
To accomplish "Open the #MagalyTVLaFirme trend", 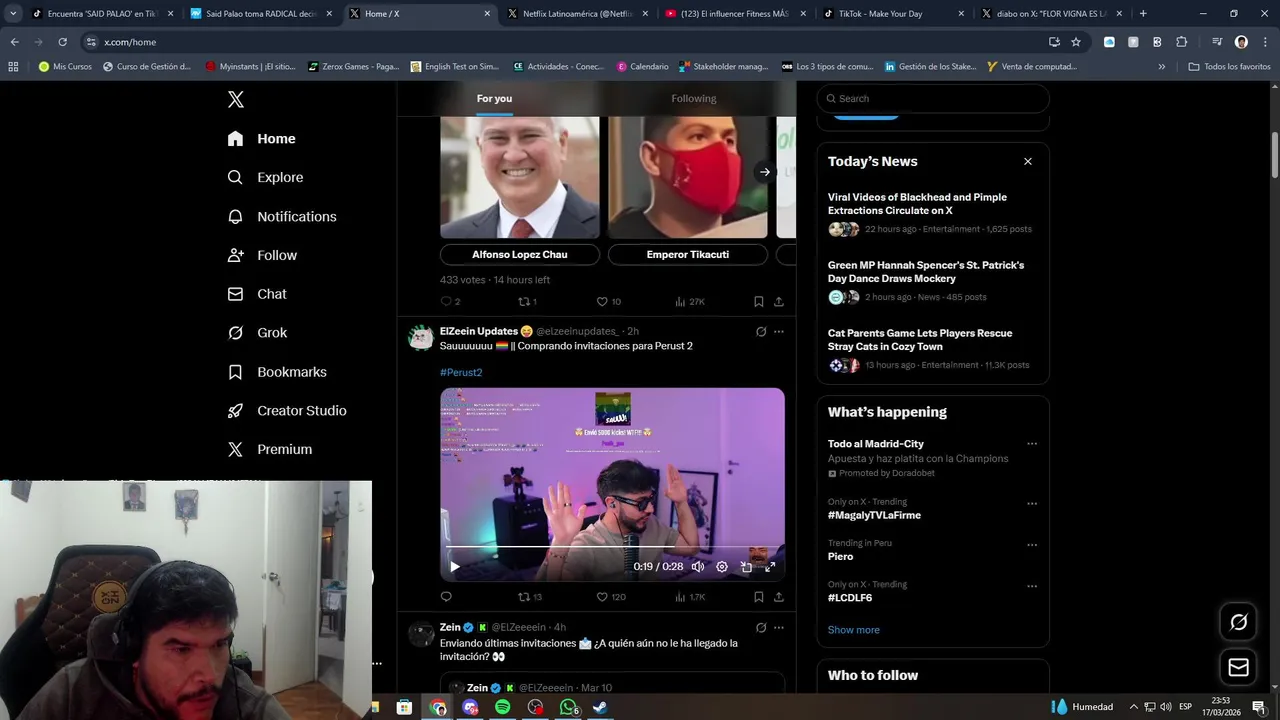I will click(x=874, y=515).
